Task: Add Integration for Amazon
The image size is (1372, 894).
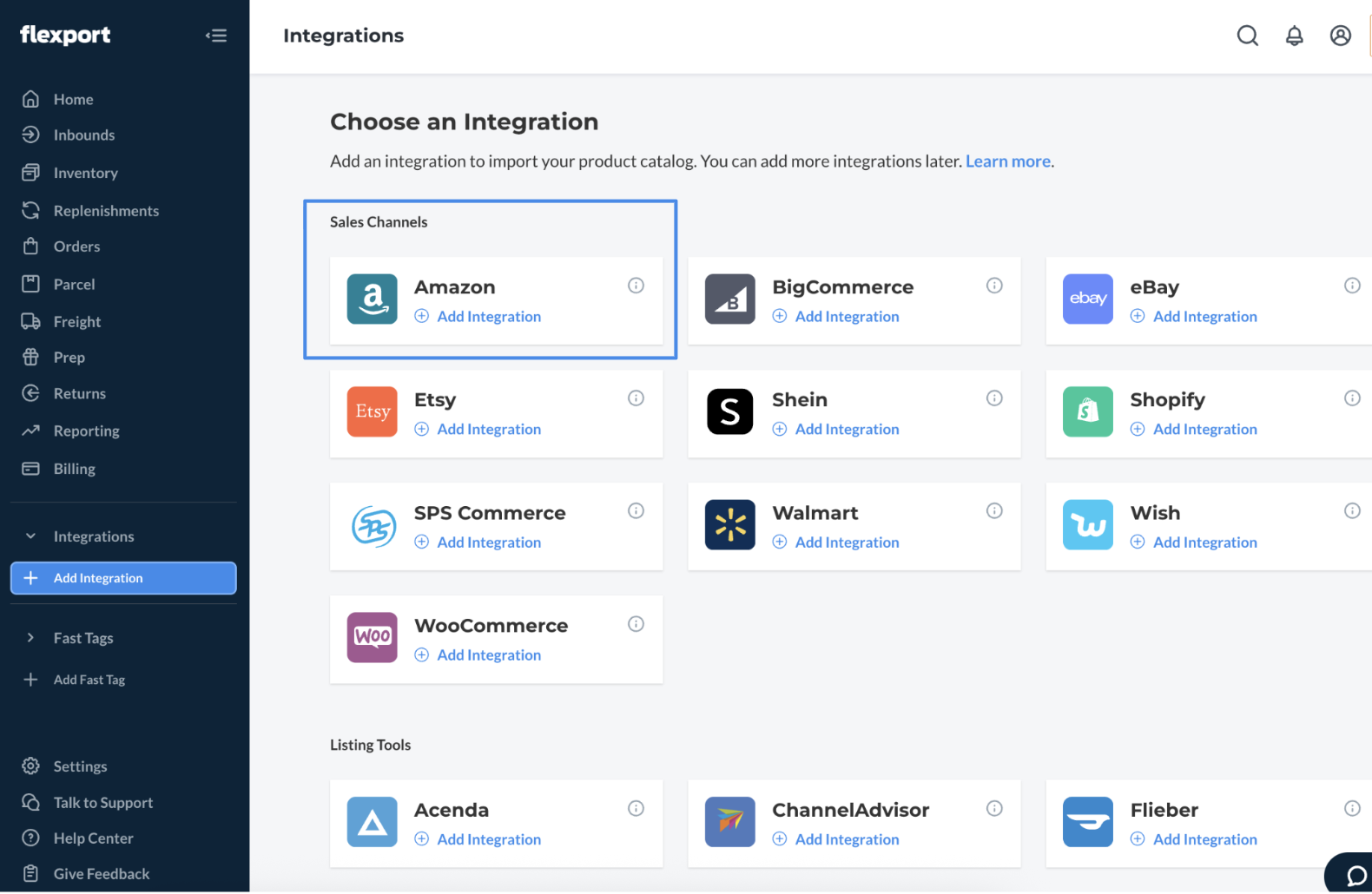Action: tap(478, 317)
